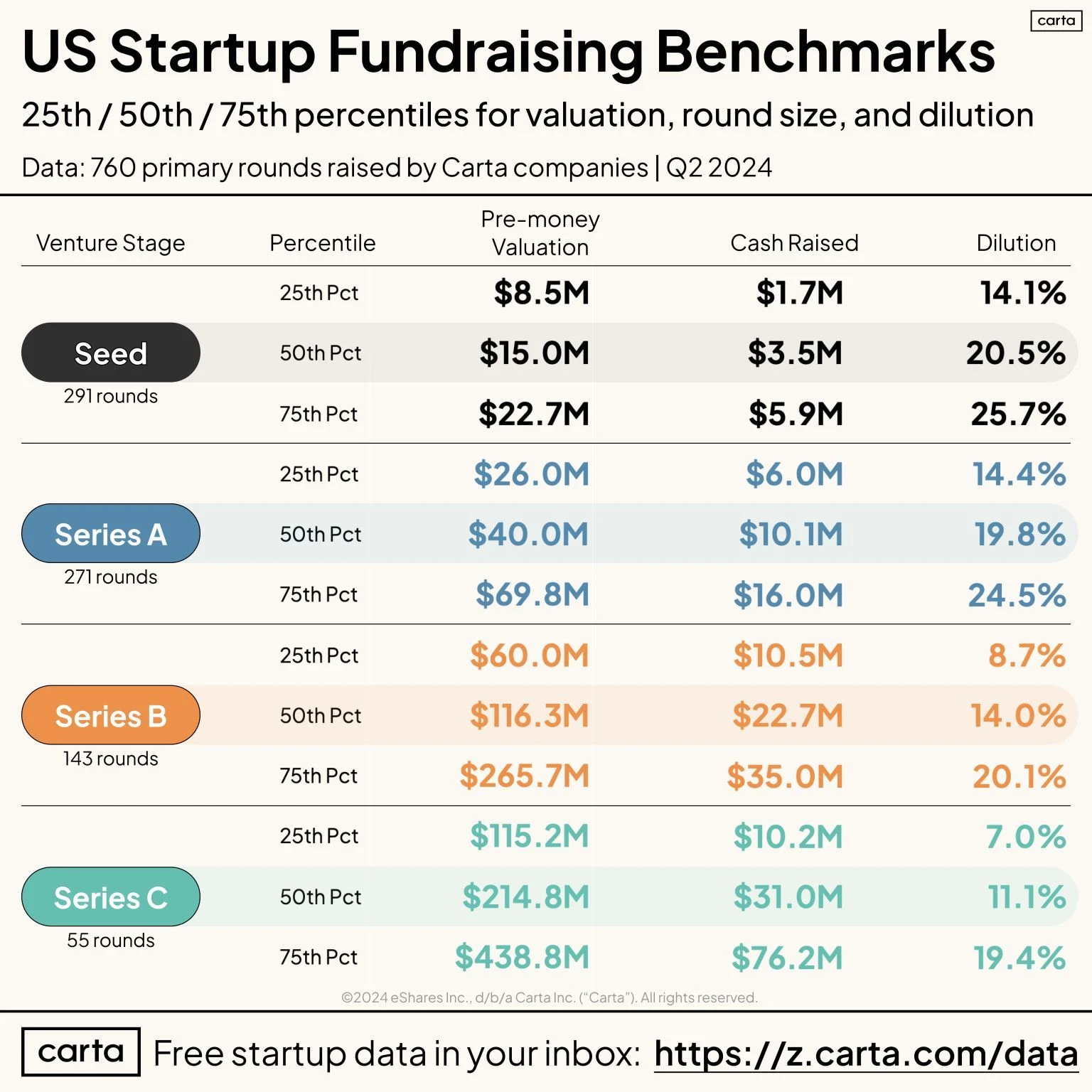Viewport: 1092px width, 1092px height.
Task: Open the z.carta.com/data link
Action: coord(866,1054)
